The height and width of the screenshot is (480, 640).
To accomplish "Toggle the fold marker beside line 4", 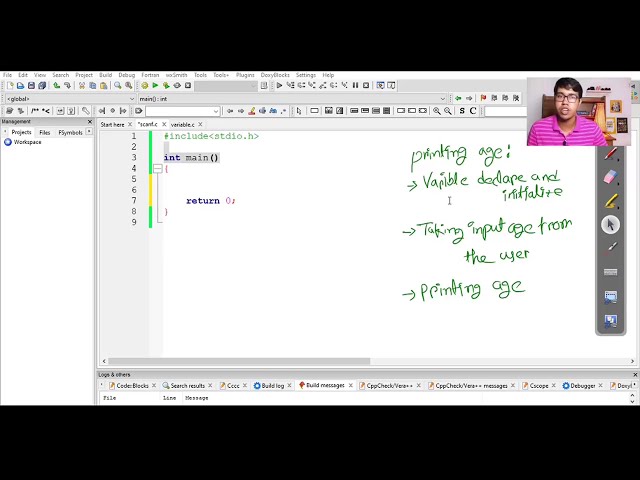I will pos(157,168).
